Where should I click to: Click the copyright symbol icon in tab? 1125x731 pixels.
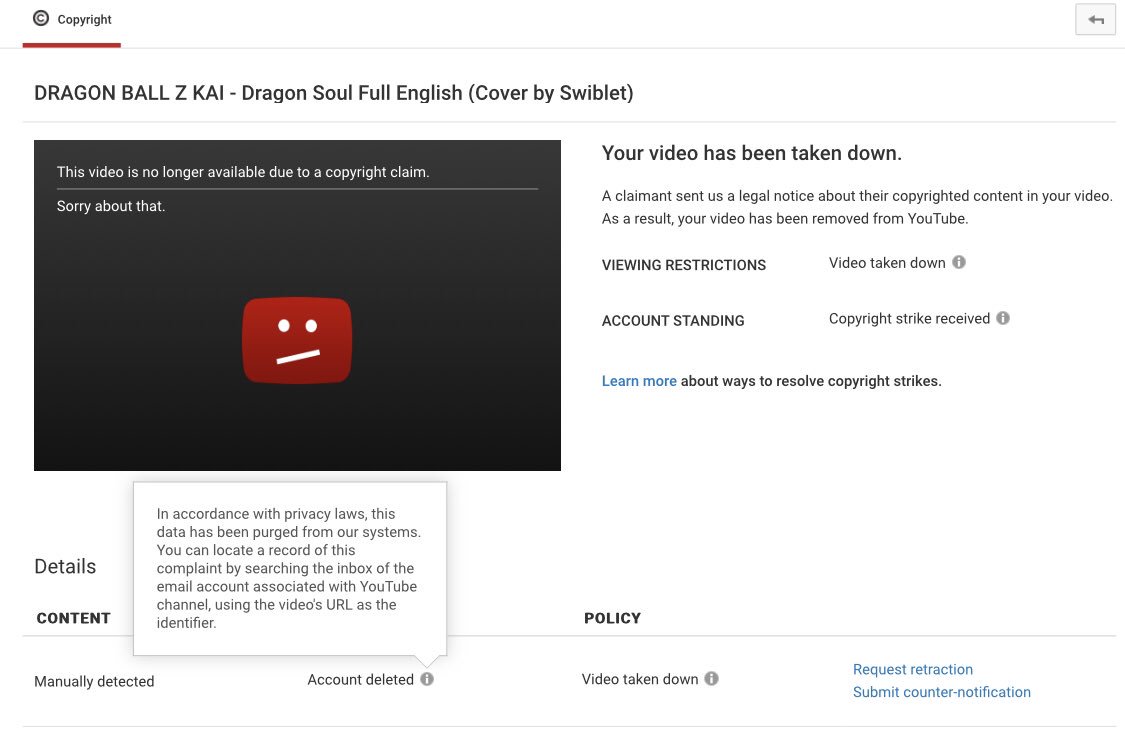(x=41, y=19)
